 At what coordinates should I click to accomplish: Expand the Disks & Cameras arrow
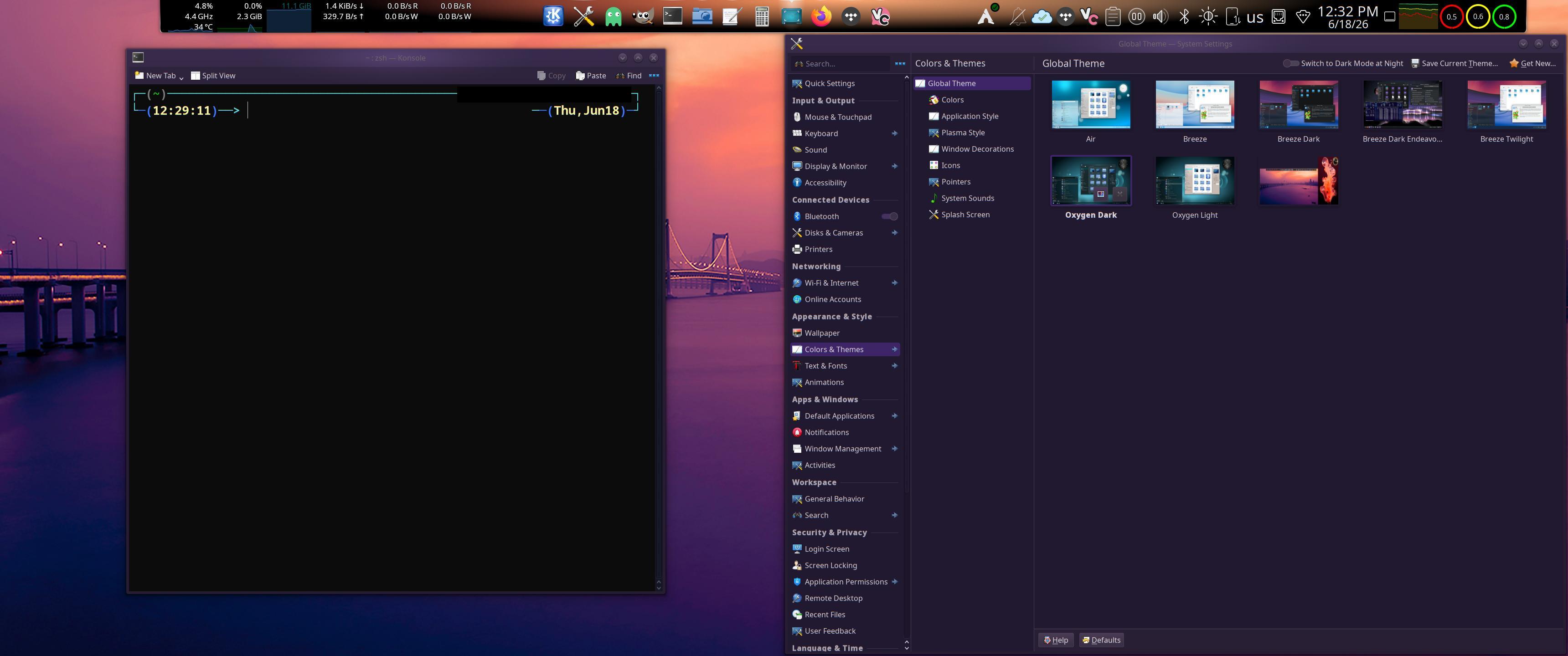coord(894,232)
